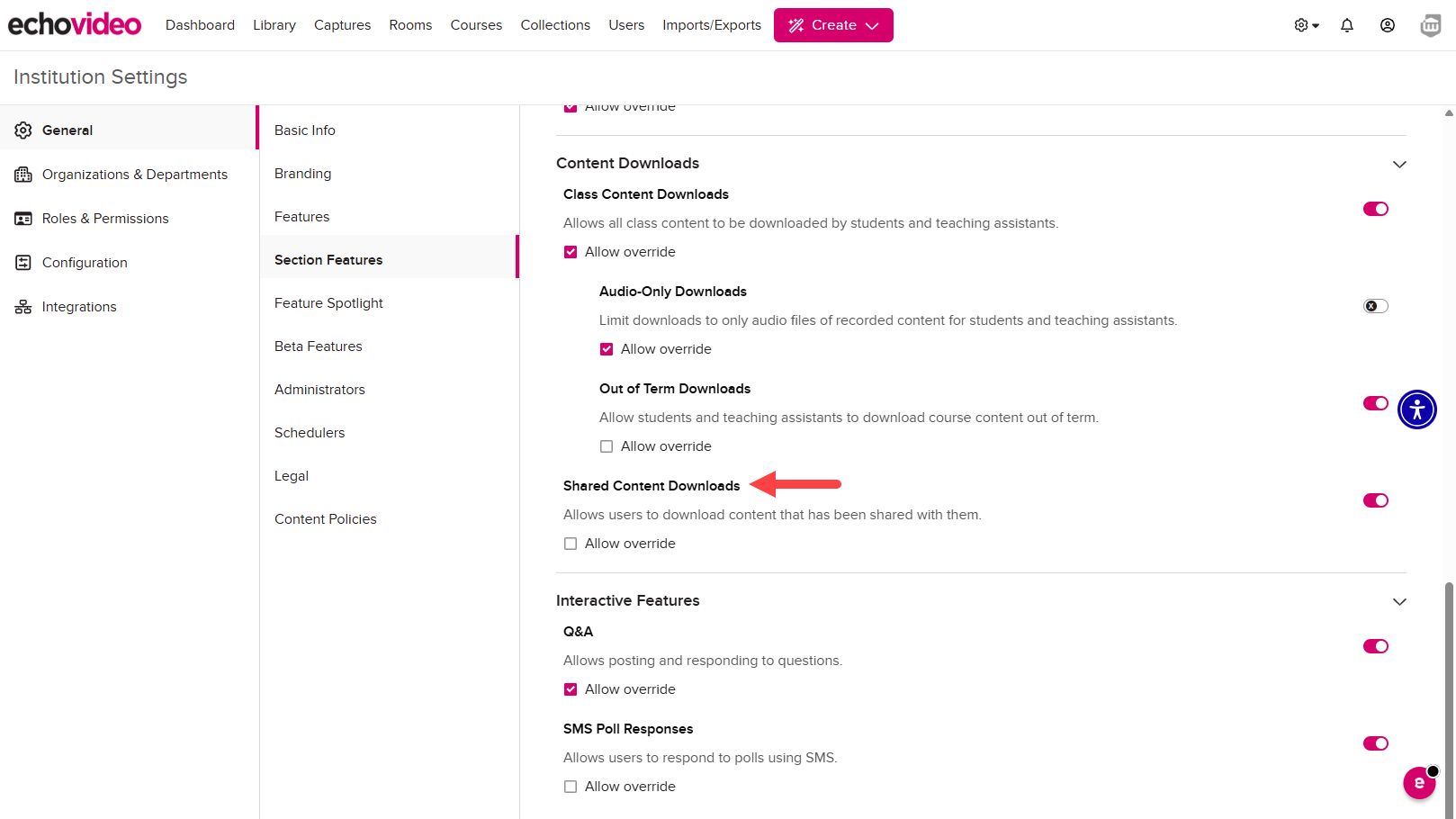The height and width of the screenshot is (819, 1456).
Task: Open the Content Policies link
Action: (x=325, y=519)
